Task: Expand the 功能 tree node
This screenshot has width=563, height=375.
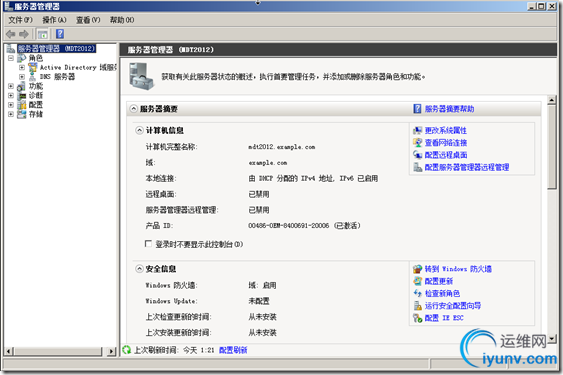Action: (x=11, y=86)
